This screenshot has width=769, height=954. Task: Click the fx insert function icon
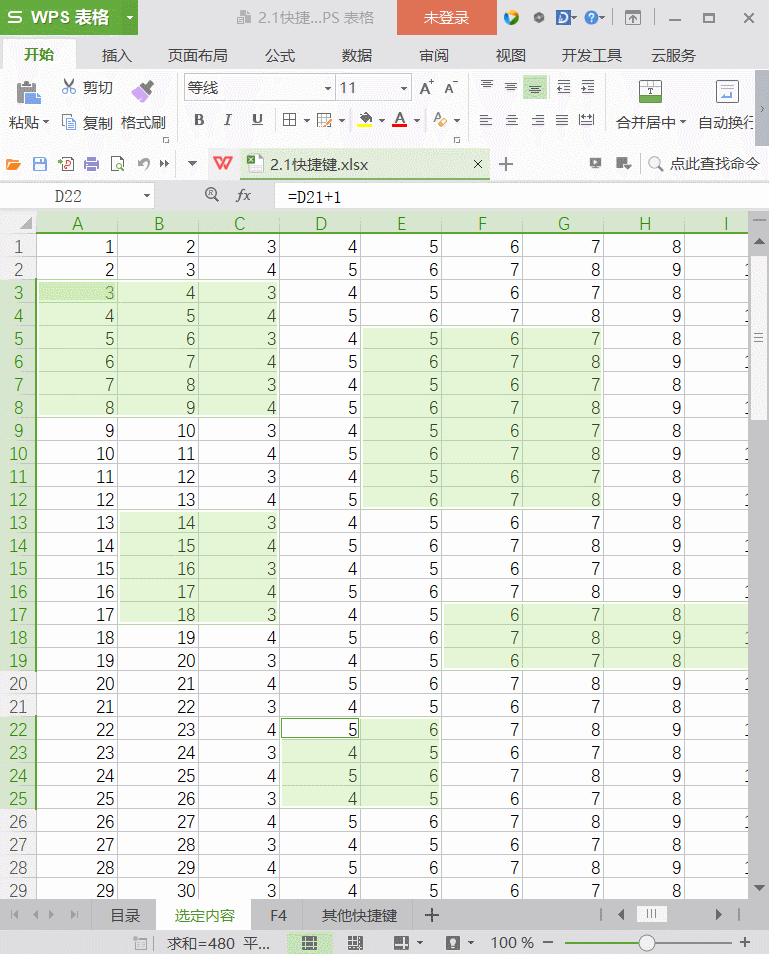243,196
